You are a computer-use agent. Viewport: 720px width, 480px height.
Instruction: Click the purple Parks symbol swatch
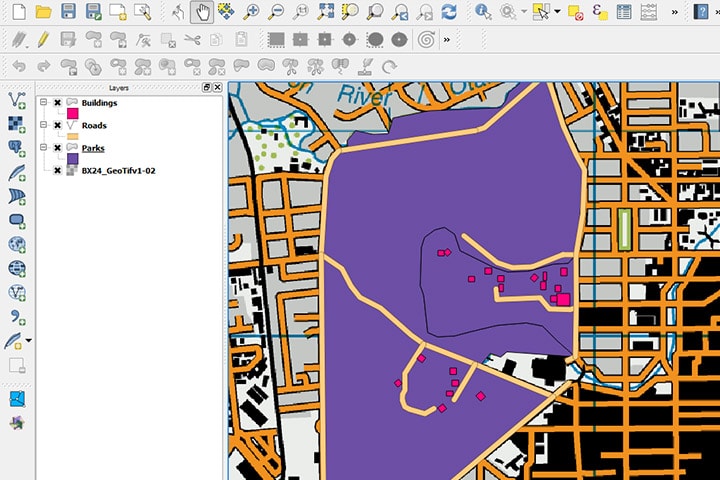[73, 159]
